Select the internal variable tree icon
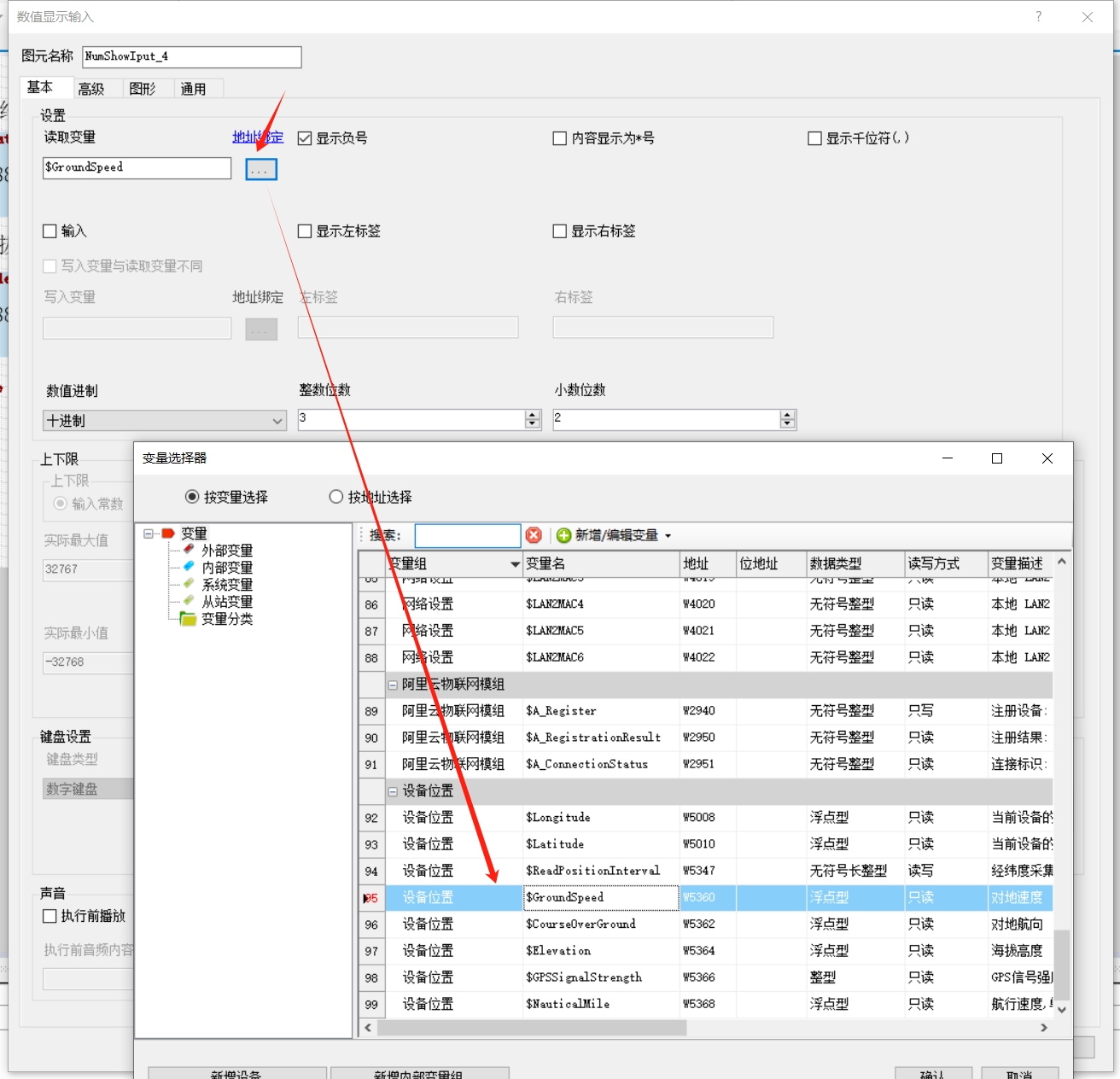This screenshot has width=1120, height=1079. tap(189, 567)
